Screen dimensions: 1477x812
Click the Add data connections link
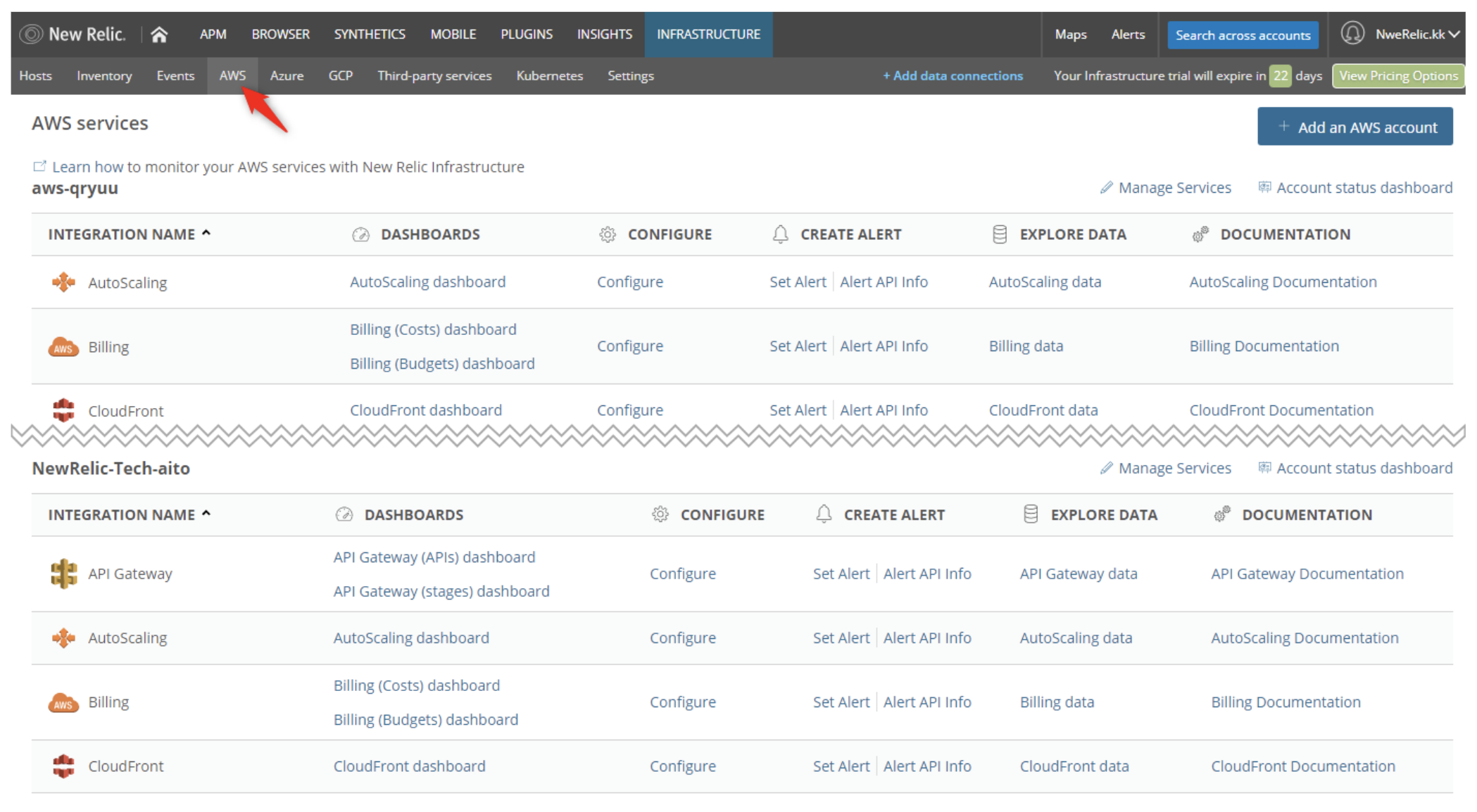(x=953, y=75)
